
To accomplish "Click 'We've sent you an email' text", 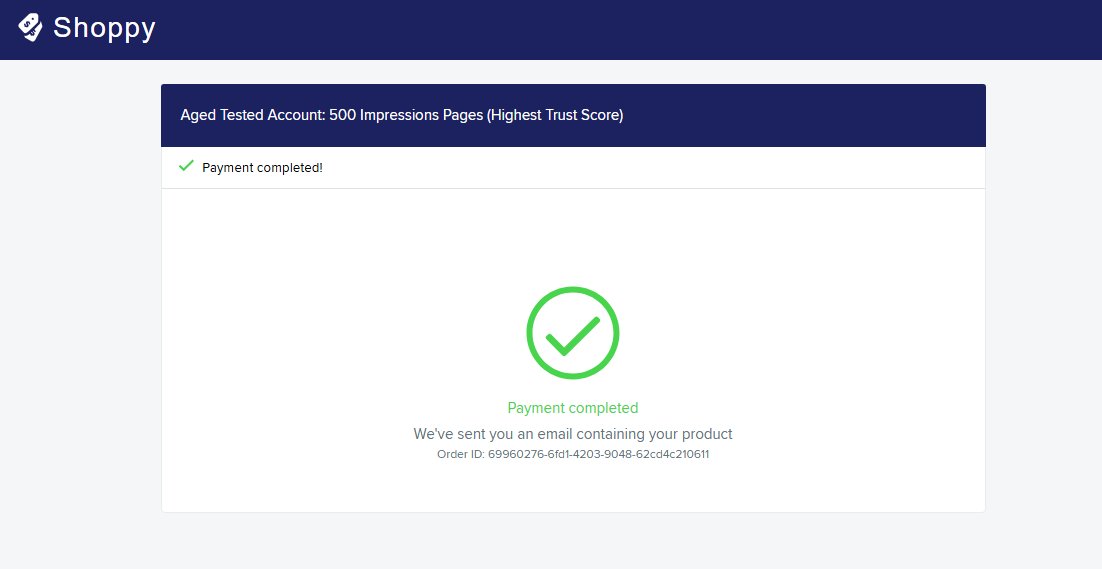I will 573,434.
